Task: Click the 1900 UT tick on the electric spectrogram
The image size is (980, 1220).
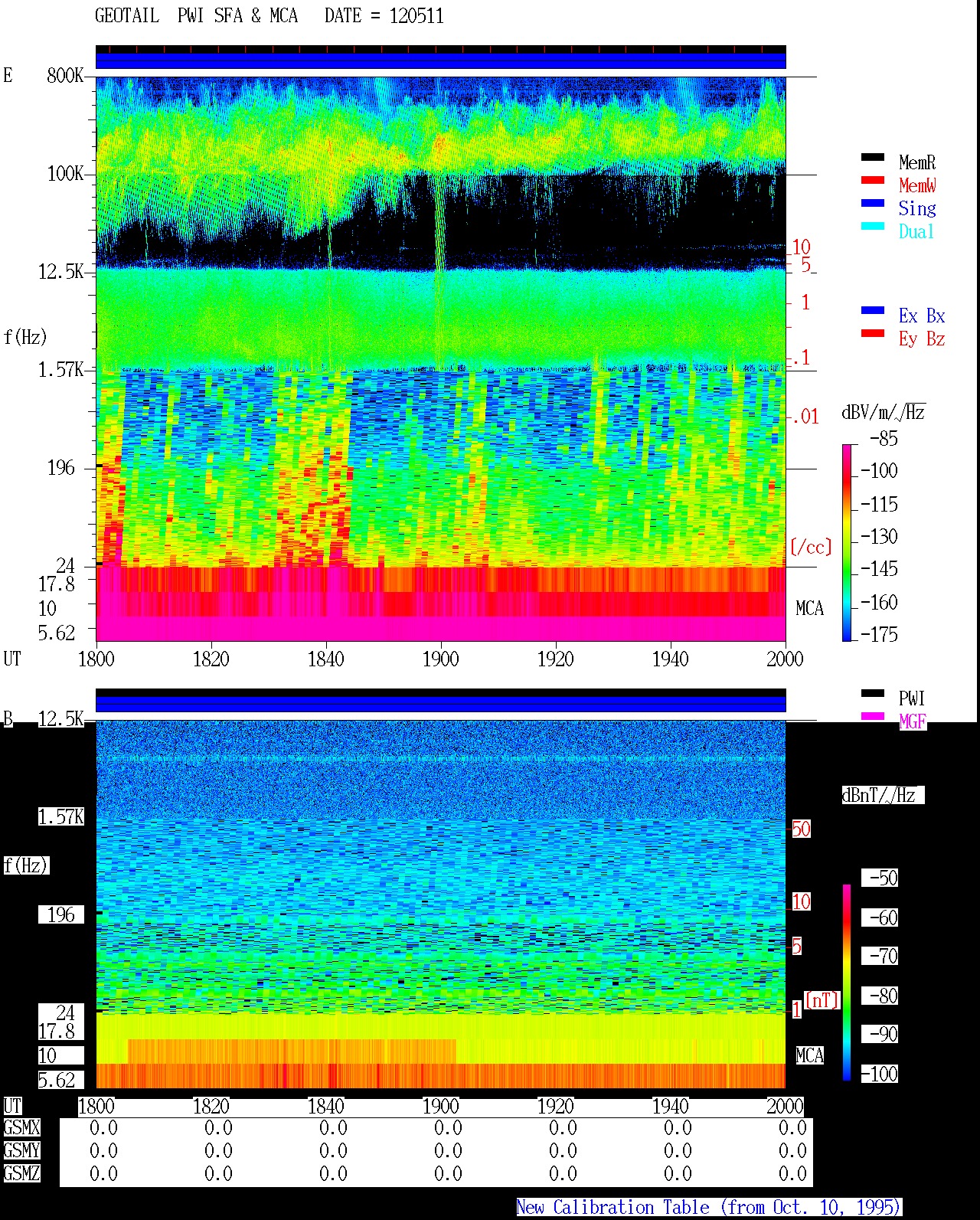Action: pyautogui.click(x=441, y=659)
